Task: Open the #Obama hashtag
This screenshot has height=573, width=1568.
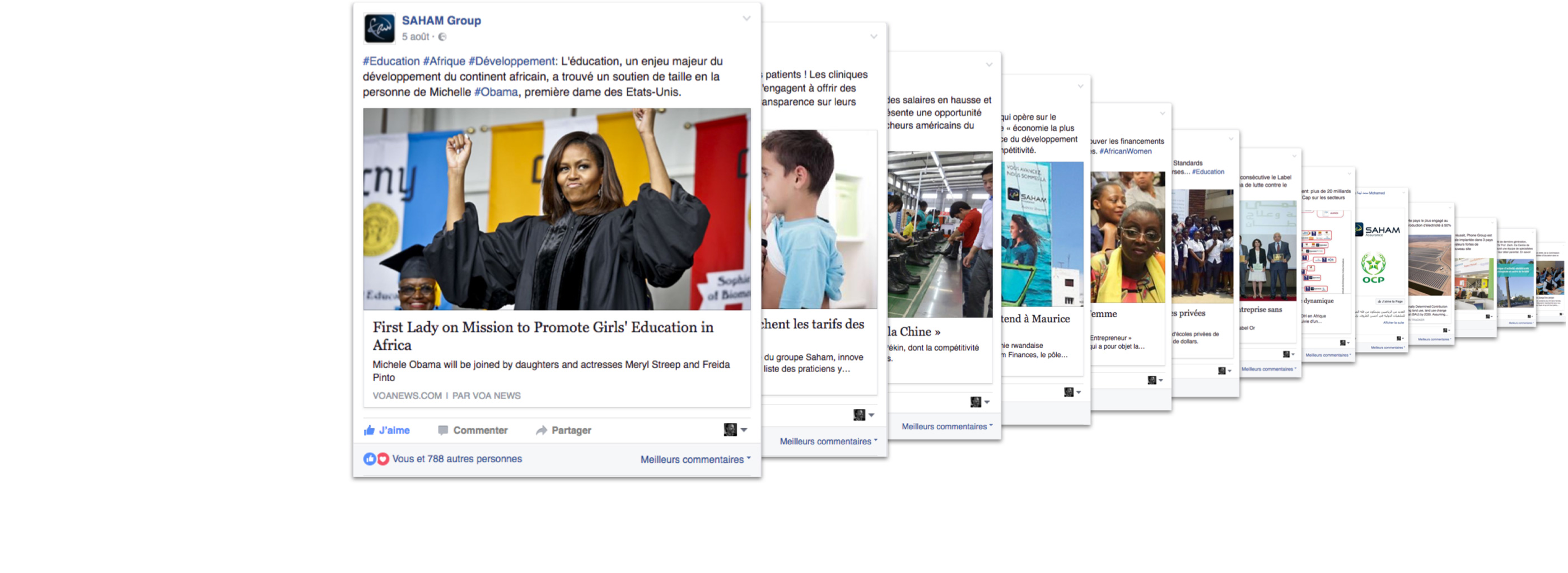Action: 496,92
